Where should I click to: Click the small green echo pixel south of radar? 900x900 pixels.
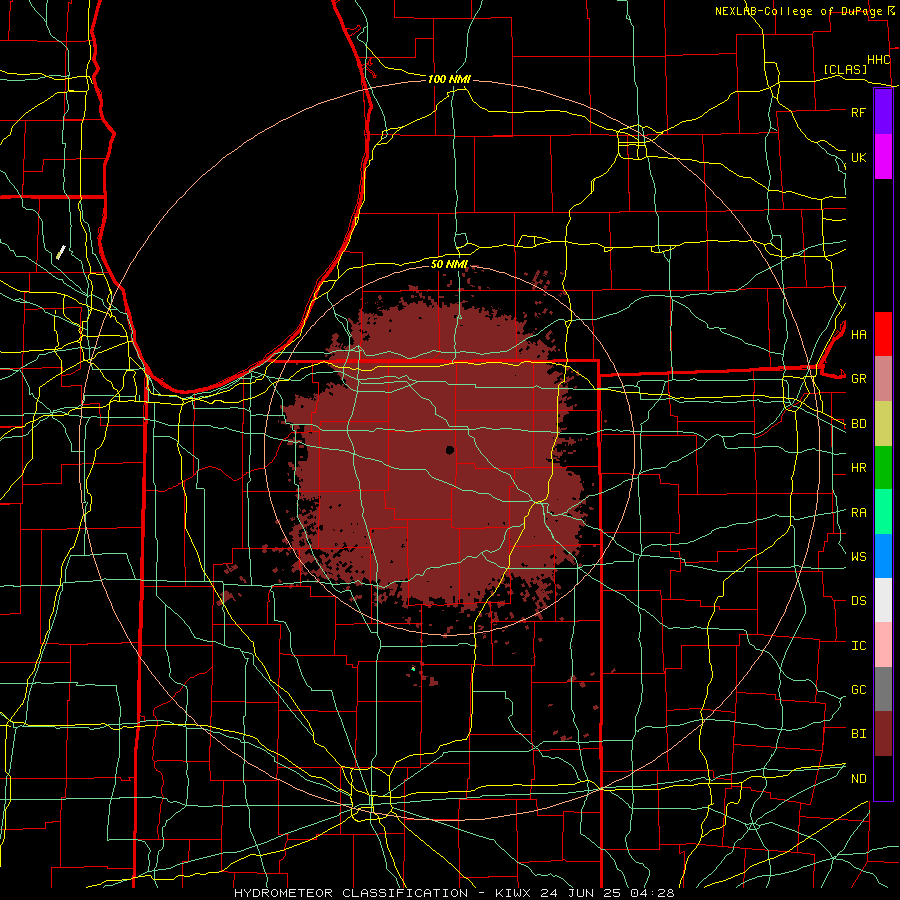point(413,669)
